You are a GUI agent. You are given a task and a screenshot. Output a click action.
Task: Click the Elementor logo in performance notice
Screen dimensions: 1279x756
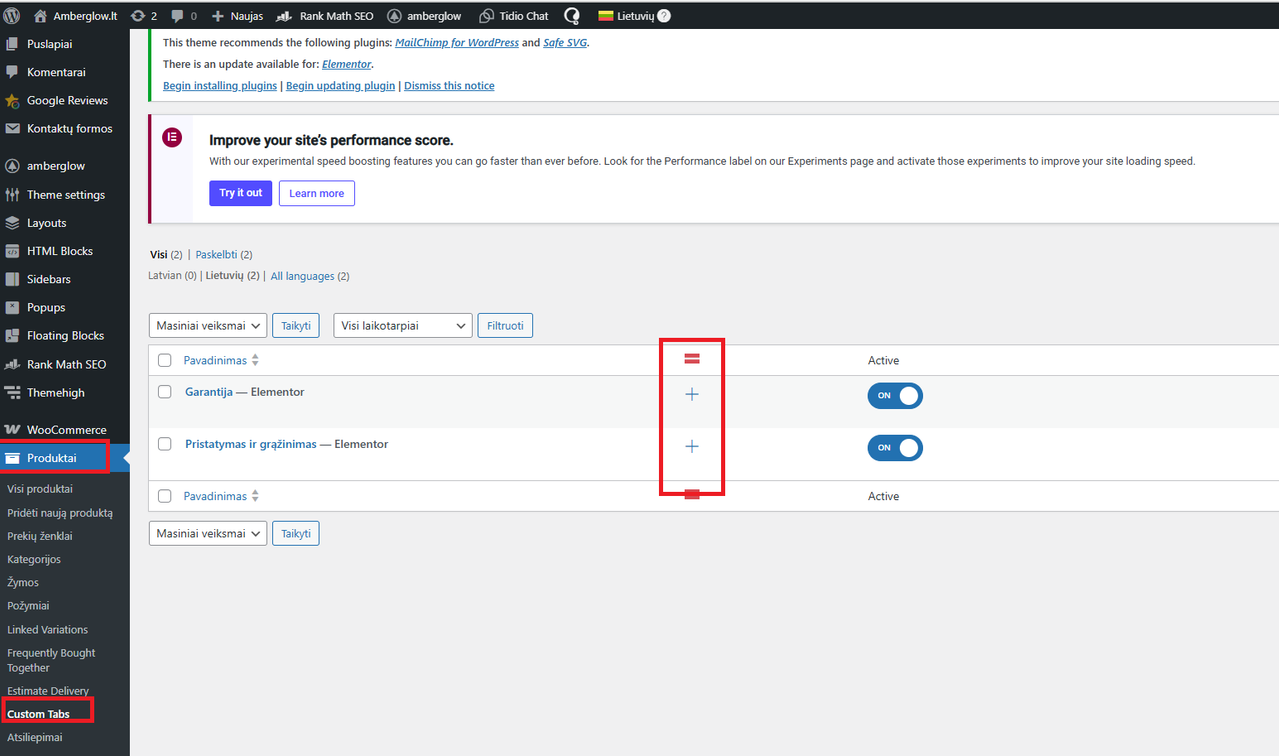172,138
